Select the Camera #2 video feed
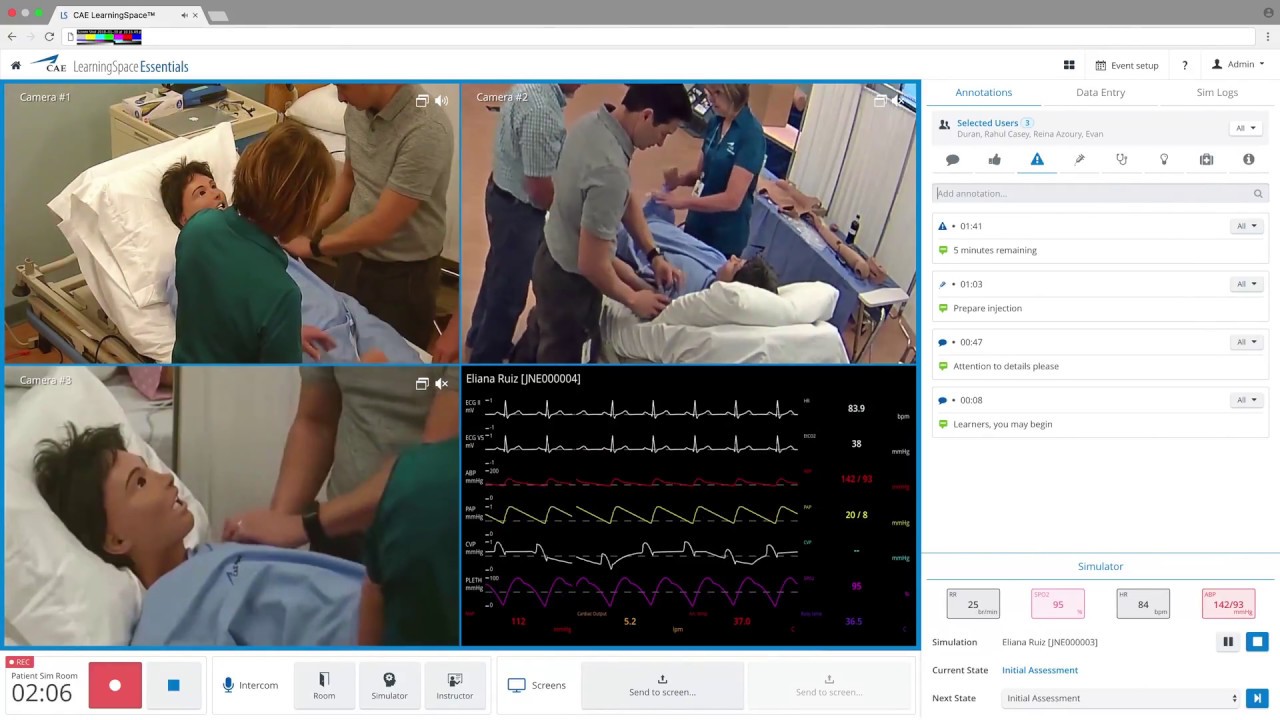This screenshot has width=1280, height=720. coord(689,223)
